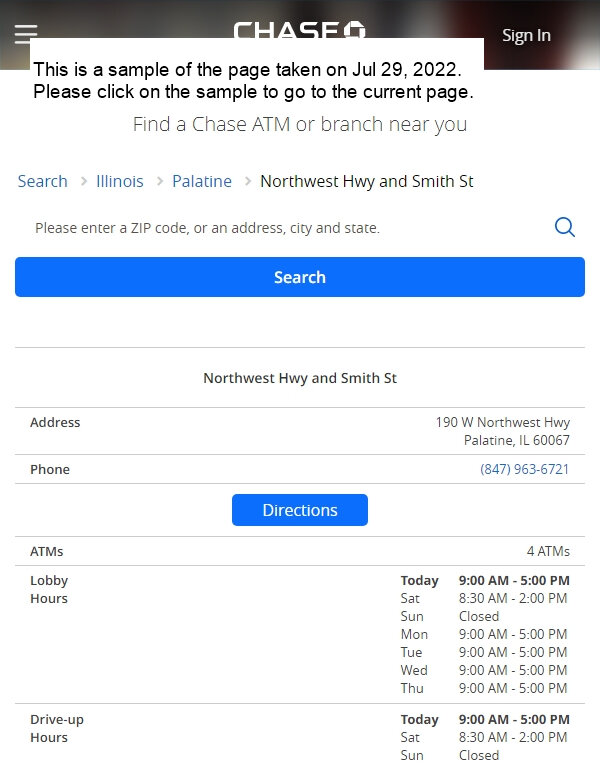Click Sign In at top right
600x768 pixels.
tap(526, 35)
